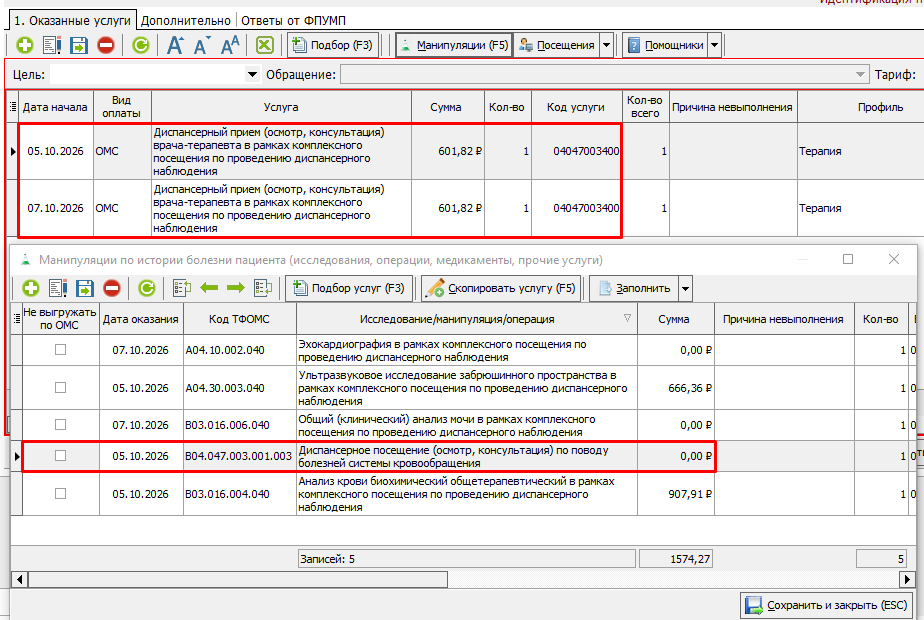Click the Скопировать услугу (F5) button
The width and height of the screenshot is (924, 620).
[x=501, y=288]
